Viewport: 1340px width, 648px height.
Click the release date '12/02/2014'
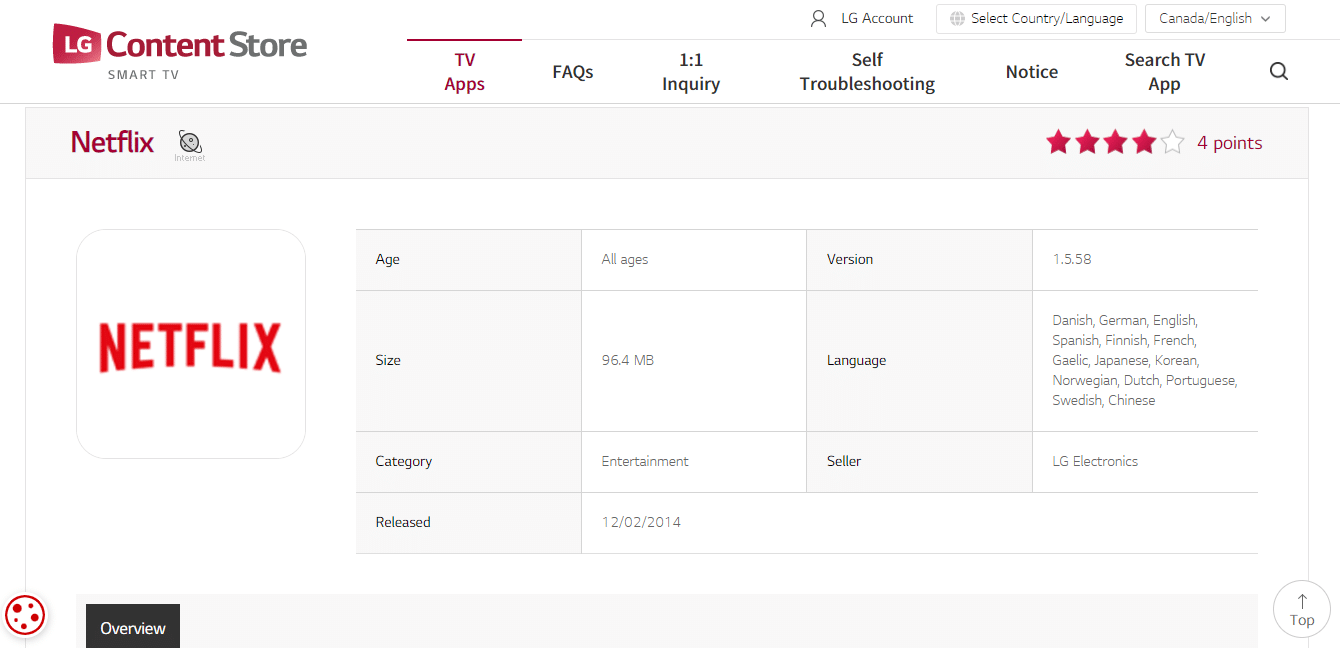point(641,522)
